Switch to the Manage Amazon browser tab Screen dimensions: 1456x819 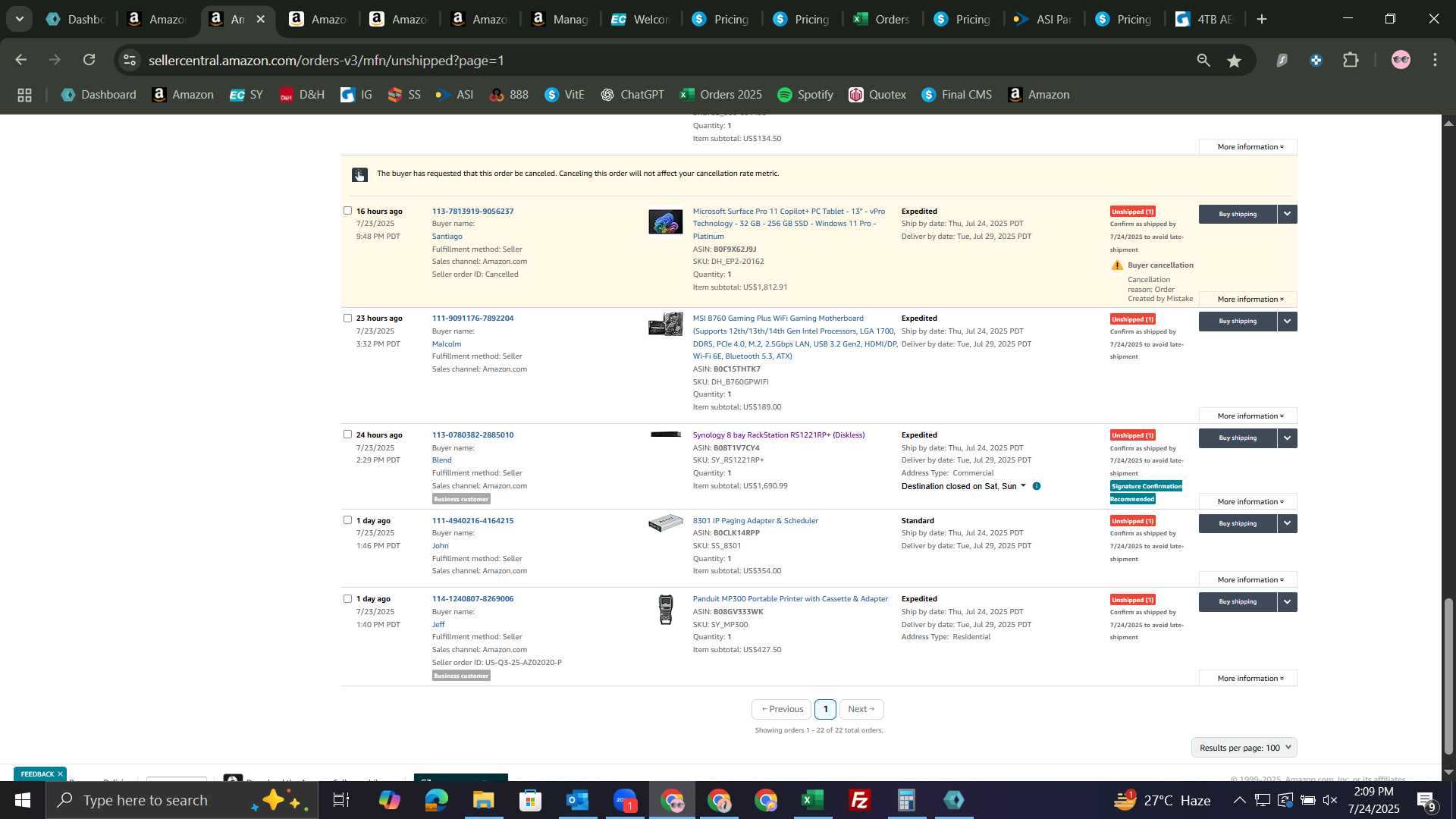click(560, 19)
